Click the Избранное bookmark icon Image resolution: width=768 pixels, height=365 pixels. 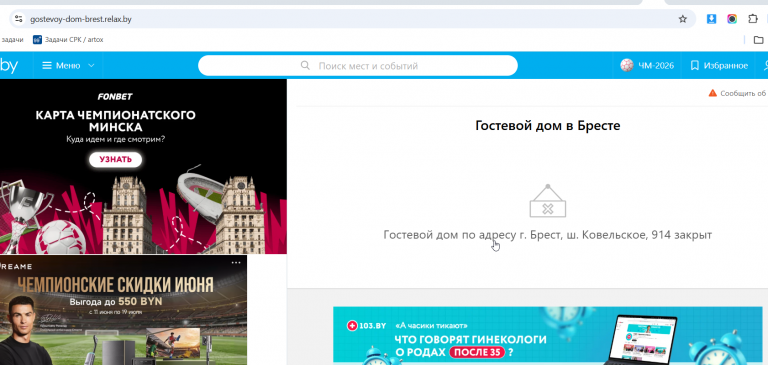point(694,66)
